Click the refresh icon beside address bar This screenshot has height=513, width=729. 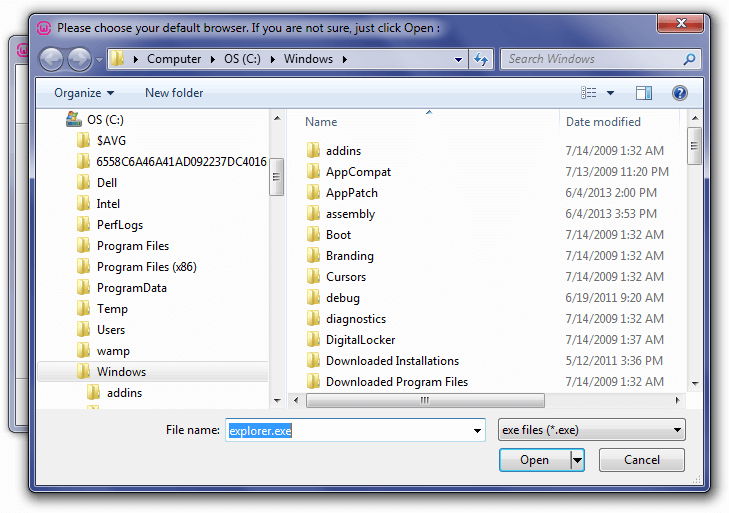pos(481,59)
